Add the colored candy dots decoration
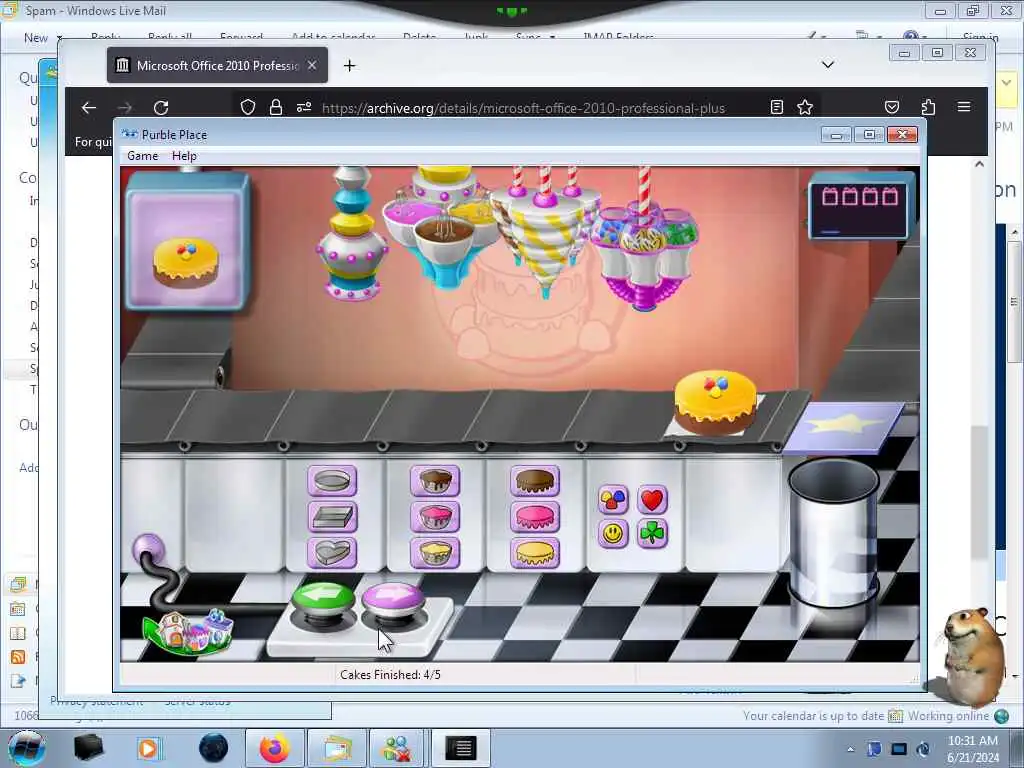Screen dimensions: 1024x768 (613, 500)
